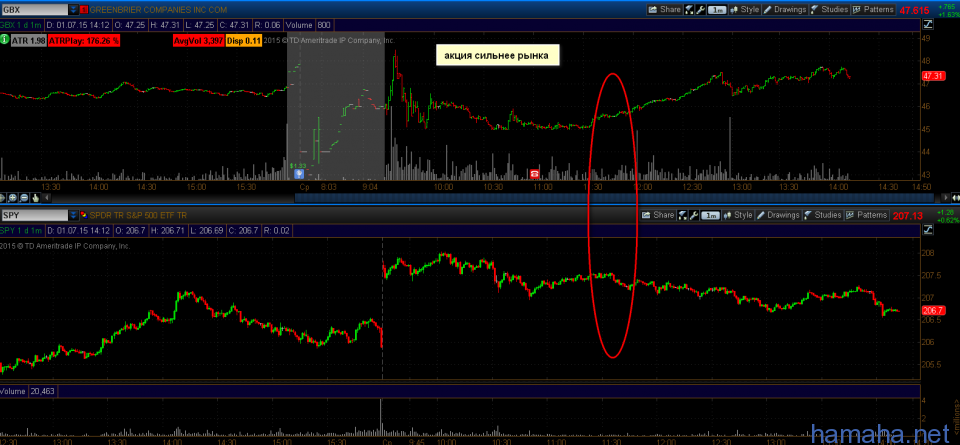
Task: Click the GBX header date 01.07.15 14:12
Action: pos(78,25)
